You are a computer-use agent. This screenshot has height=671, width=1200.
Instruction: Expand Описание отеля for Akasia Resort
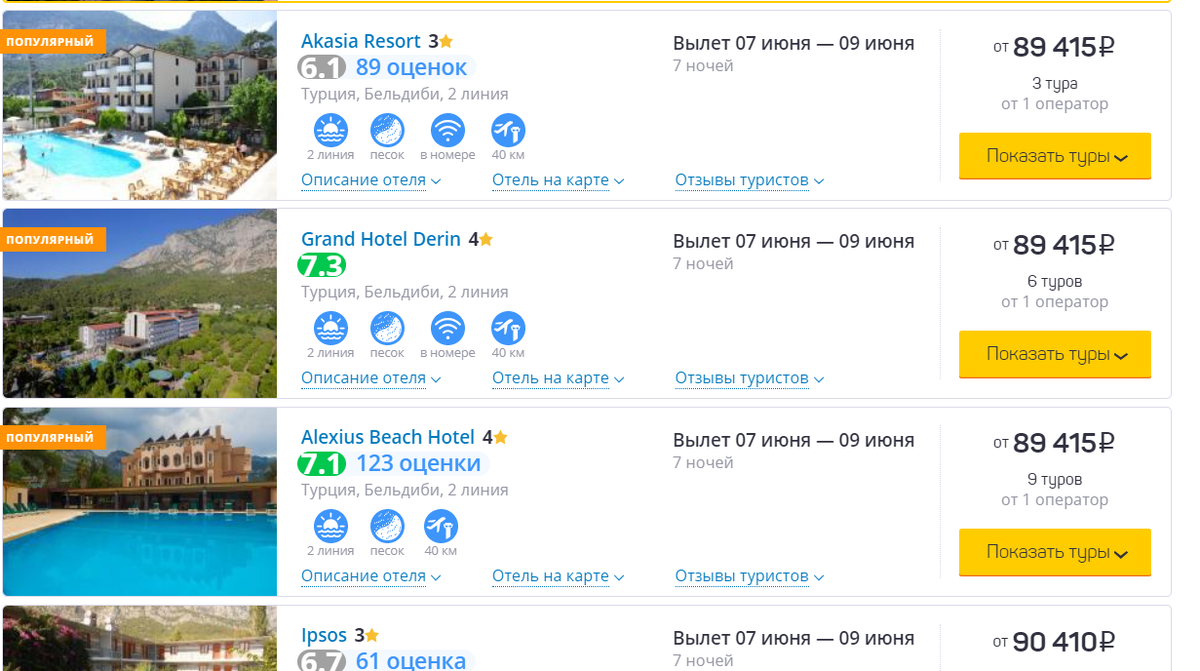371,180
